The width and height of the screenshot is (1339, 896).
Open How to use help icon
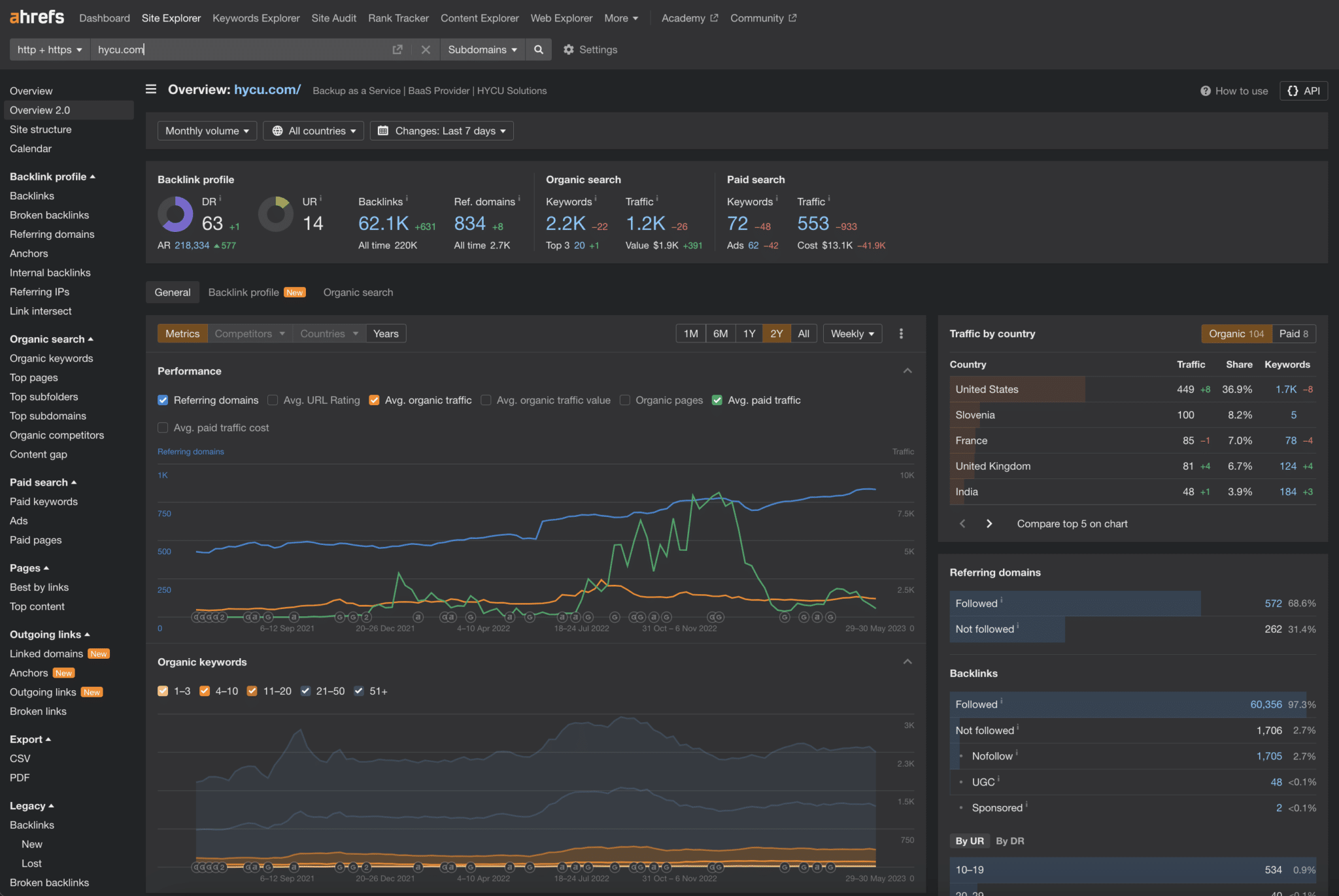[1206, 91]
